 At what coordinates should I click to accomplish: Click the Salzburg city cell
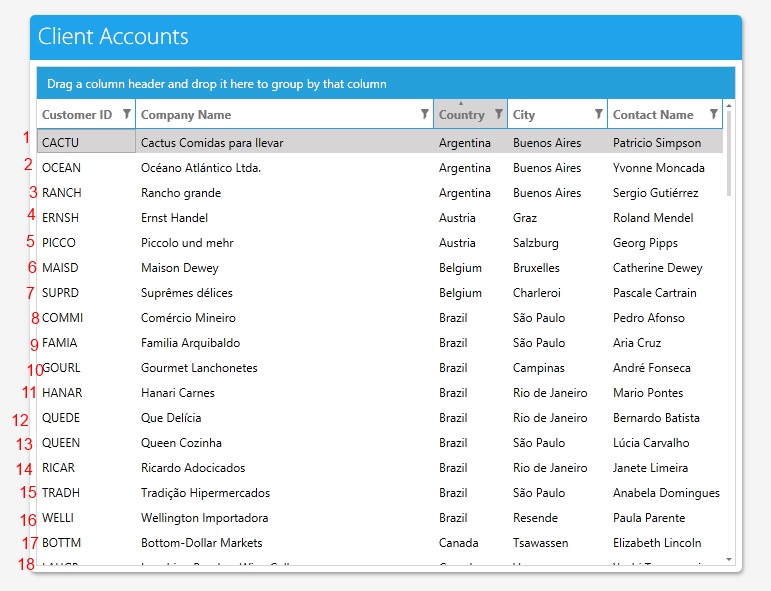pos(535,243)
